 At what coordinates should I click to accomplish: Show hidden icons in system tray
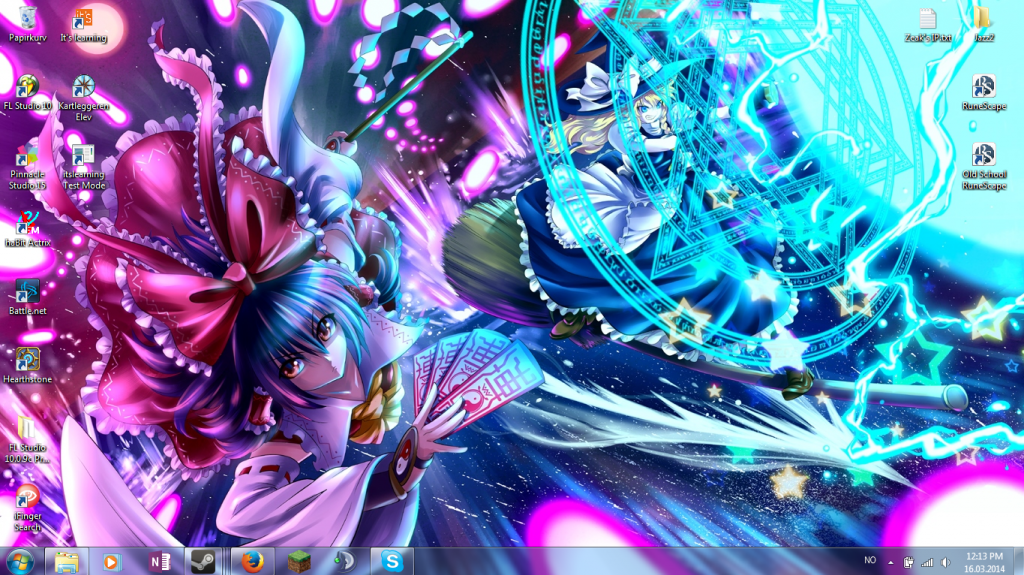tap(890, 561)
